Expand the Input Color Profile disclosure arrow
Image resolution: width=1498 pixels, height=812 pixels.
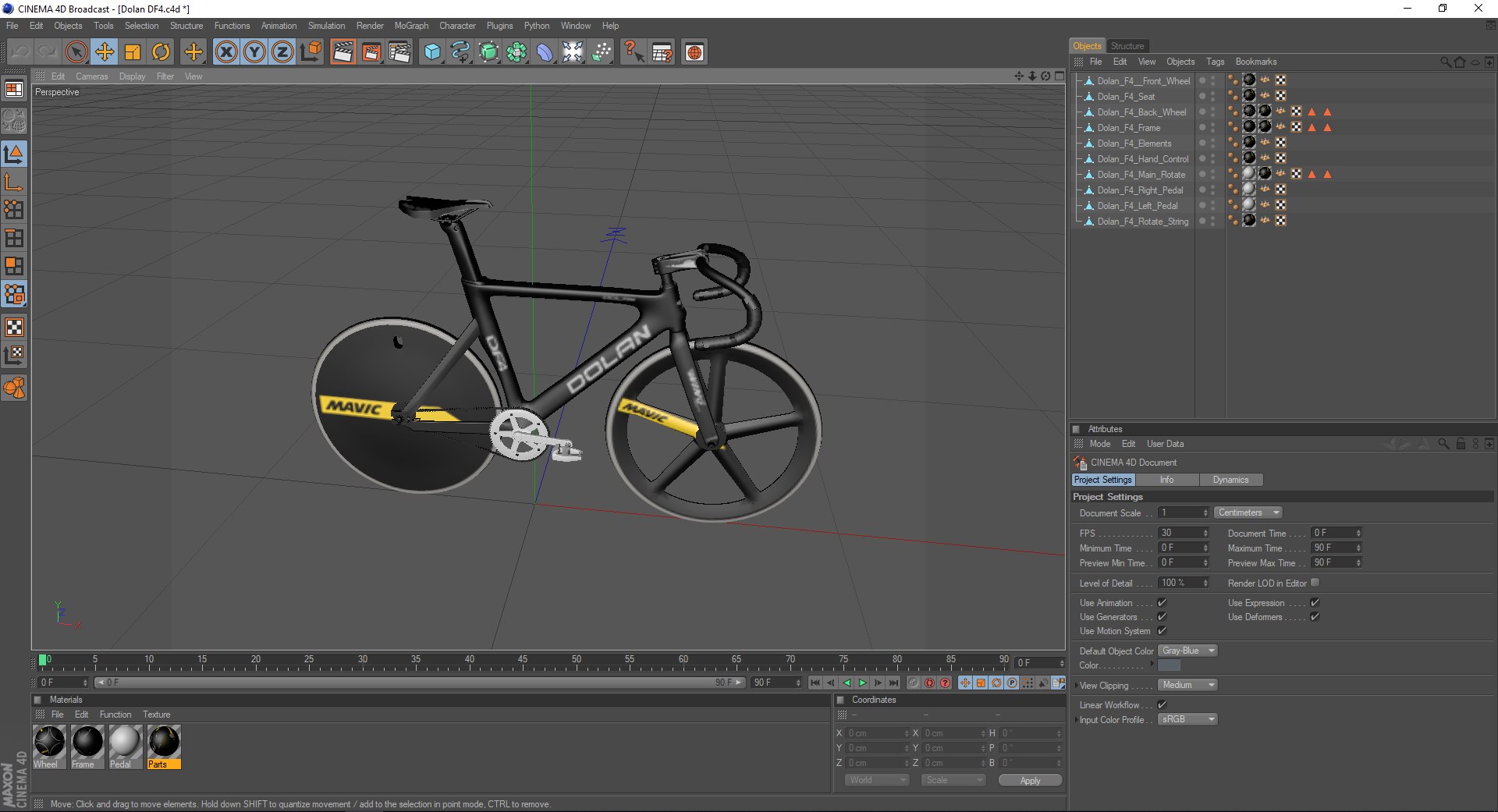(1076, 720)
